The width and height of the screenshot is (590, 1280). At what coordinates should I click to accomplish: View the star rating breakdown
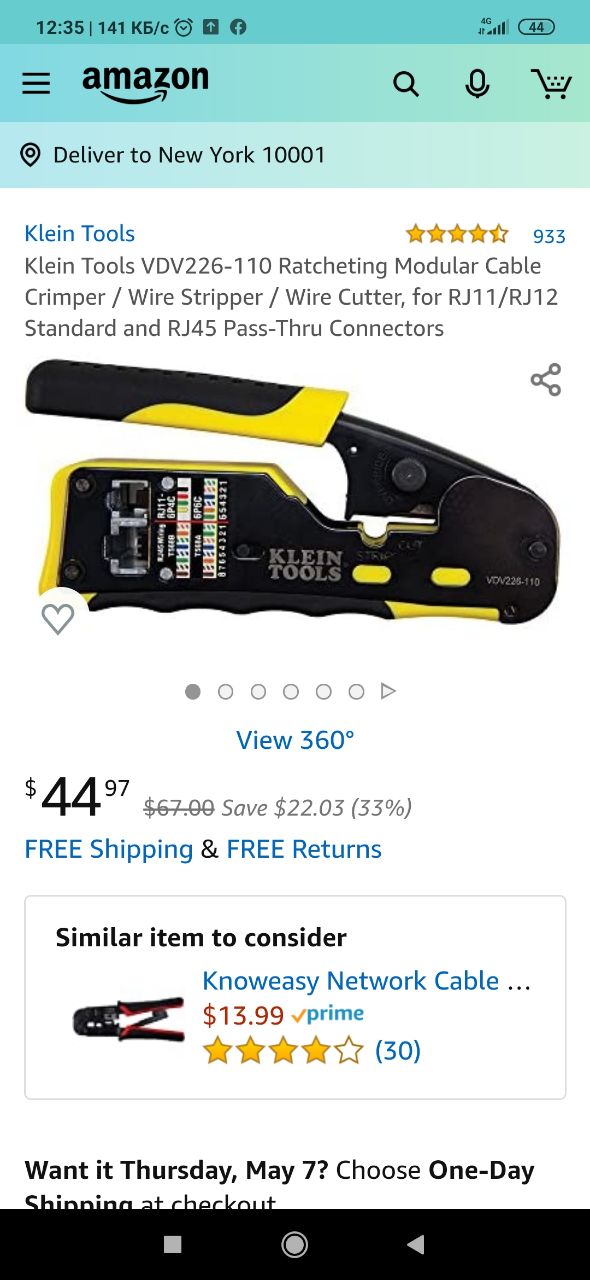[457, 235]
